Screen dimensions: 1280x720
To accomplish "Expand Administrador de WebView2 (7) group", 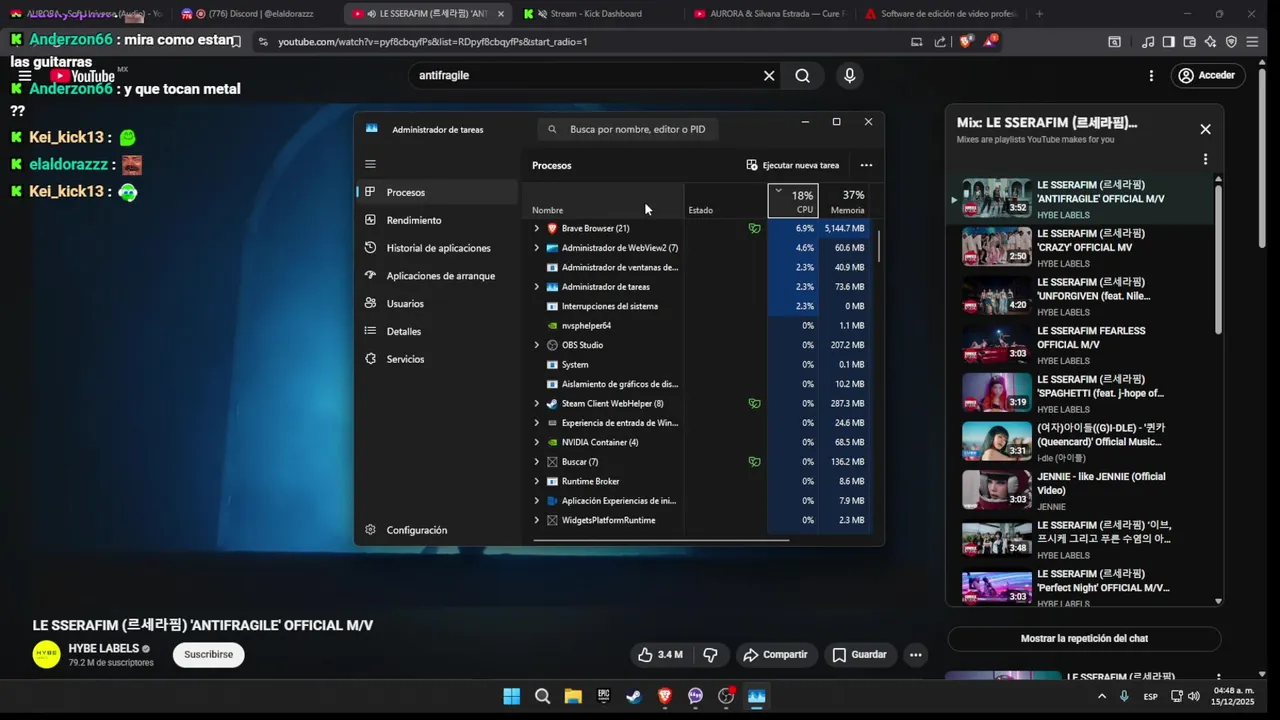I will [536, 248].
